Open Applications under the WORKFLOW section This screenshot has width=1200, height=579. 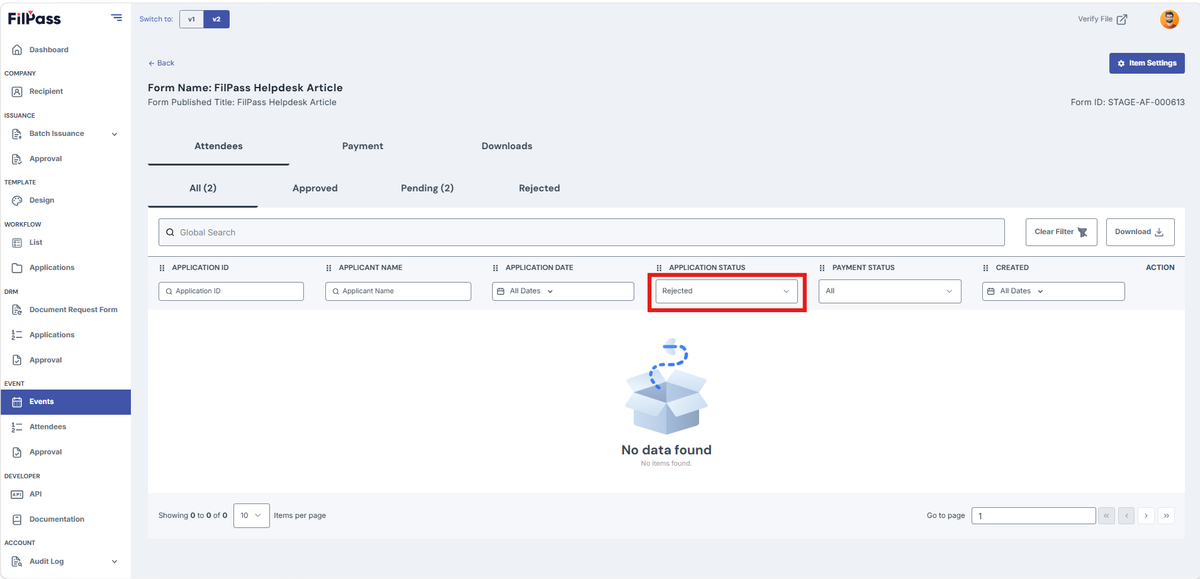click(52, 268)
